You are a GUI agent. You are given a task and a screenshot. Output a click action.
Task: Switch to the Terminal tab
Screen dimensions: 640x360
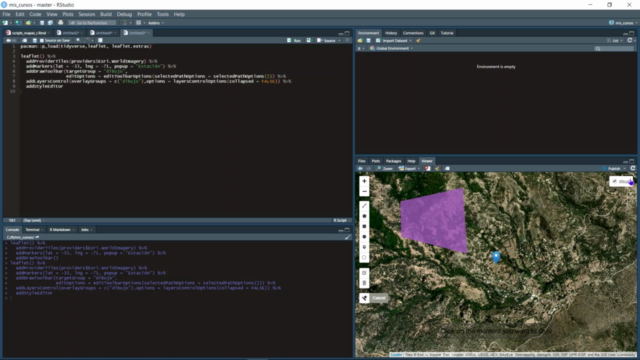tap(32, 230)
